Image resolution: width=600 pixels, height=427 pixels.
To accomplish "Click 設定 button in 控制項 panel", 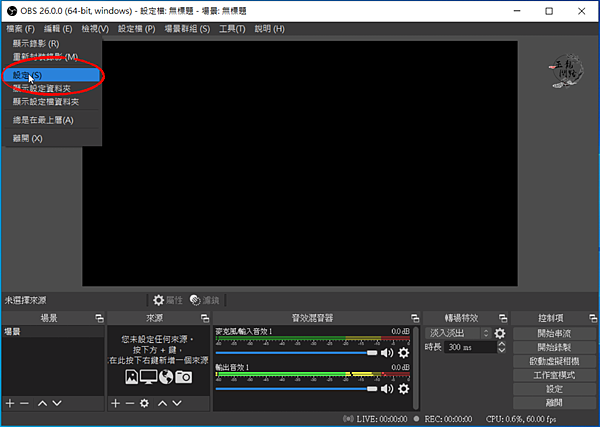I will [554, 389].
